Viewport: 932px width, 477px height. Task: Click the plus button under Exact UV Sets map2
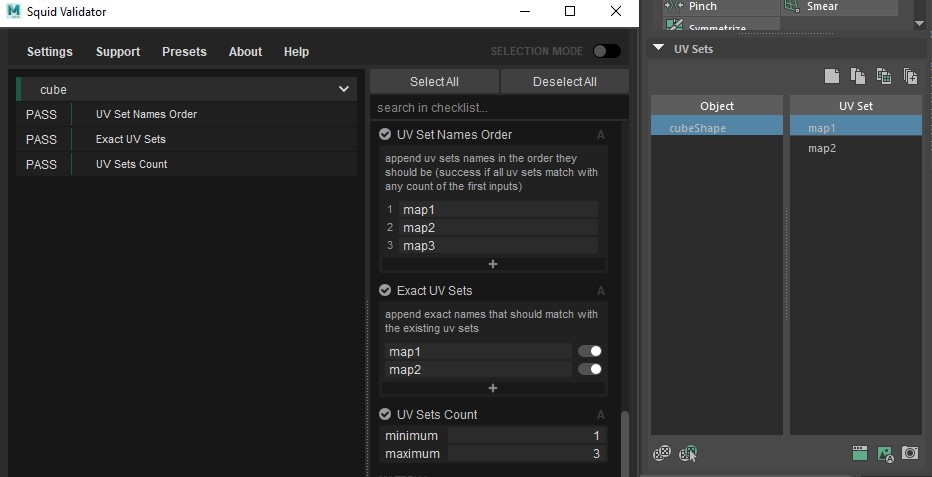tap(493, 388)
